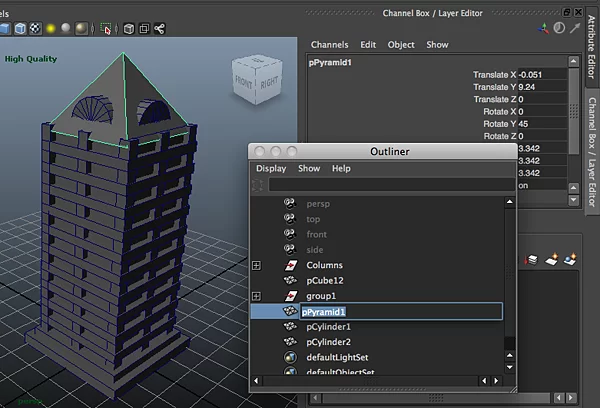The height and width of the screenshot is (408, 600).
Task: Click Outliner bottom-right scroll right arrow
Action: (x=496, y=381)
